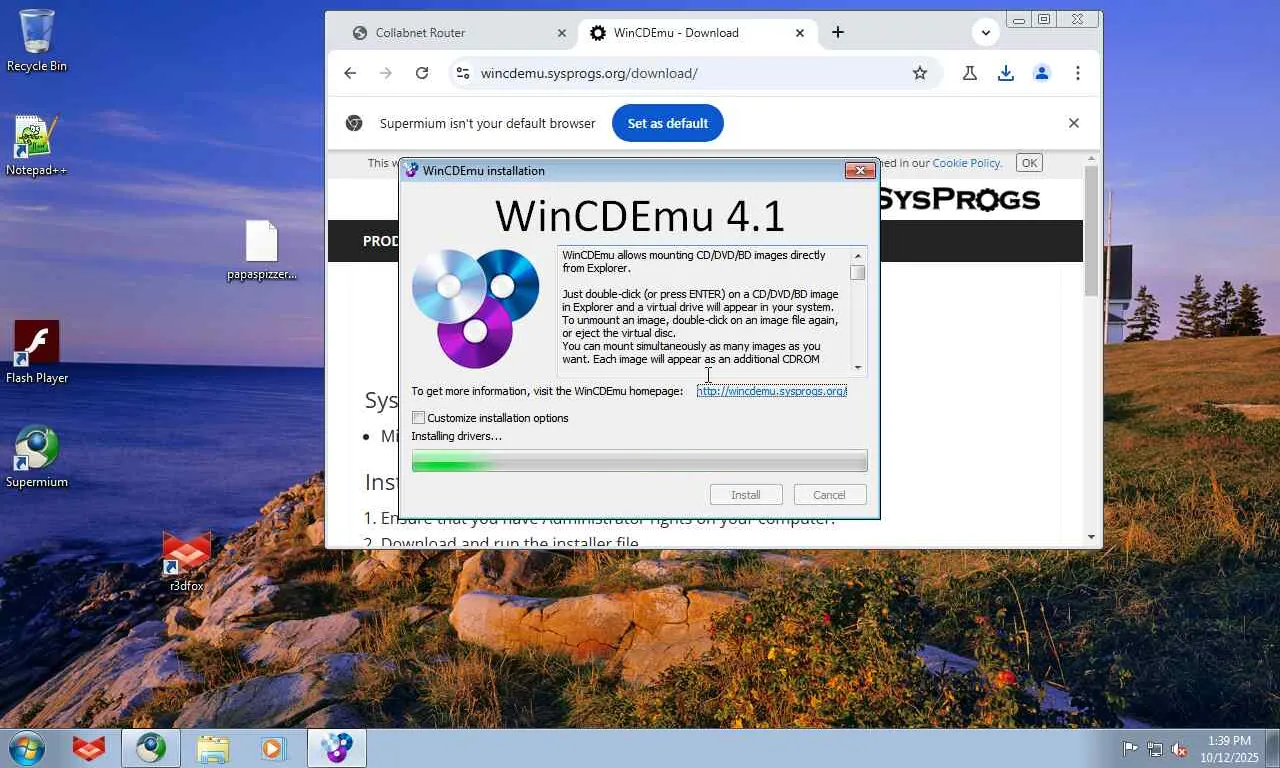Select the papaspizzer file on the desktop

click(261, 250)
